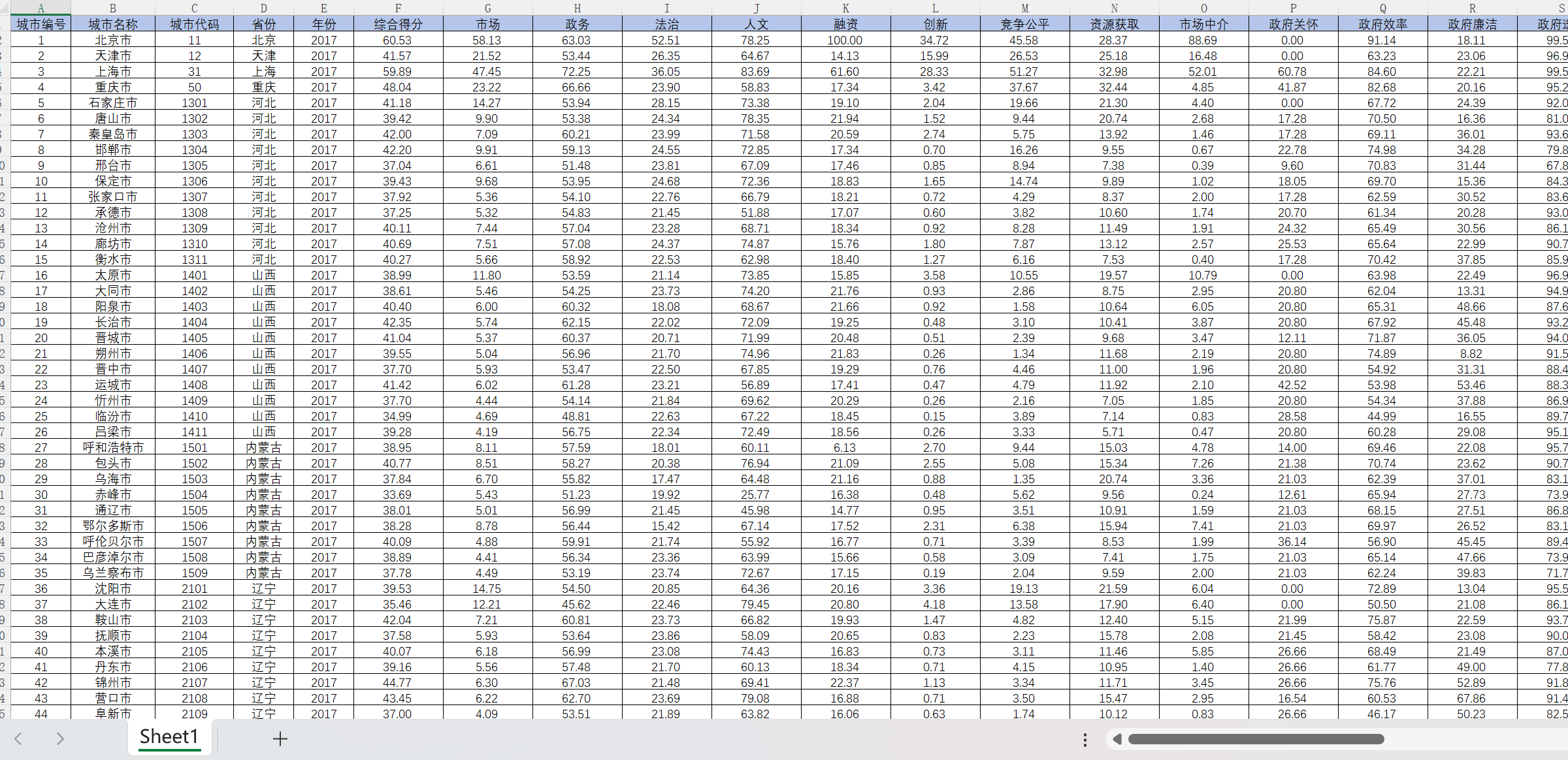
Task: Select the 北京市 city name cell
Action: (113, 40)
